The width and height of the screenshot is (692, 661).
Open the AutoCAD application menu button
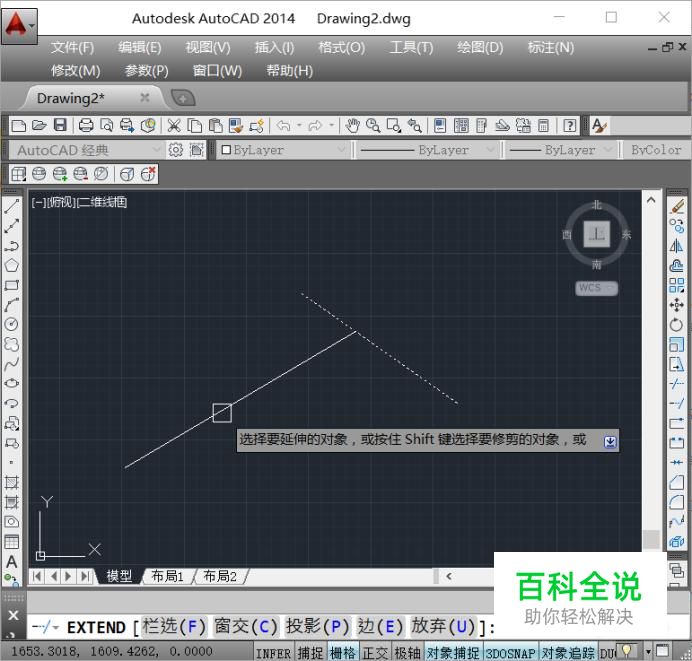click(19, 25)
